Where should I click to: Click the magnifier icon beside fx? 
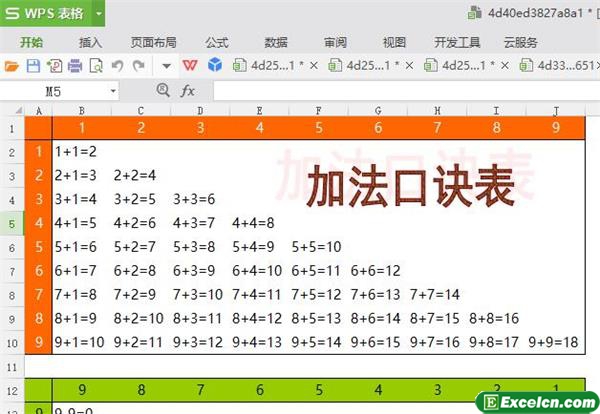pyautogui.click(x=163, y=90)
